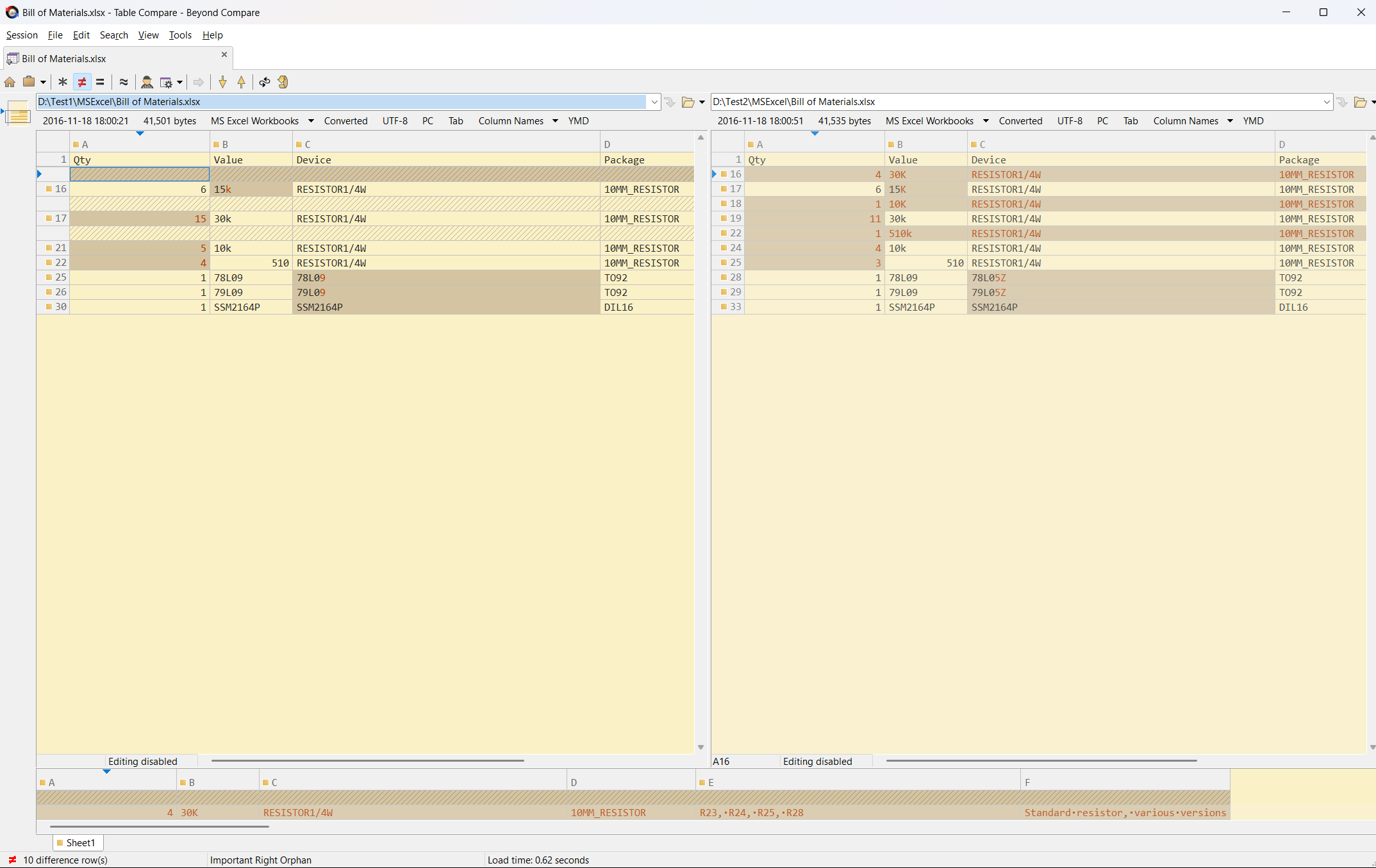Select right cell 79L05Z
The image size is (1376, 868).
tap(1121, 293)
